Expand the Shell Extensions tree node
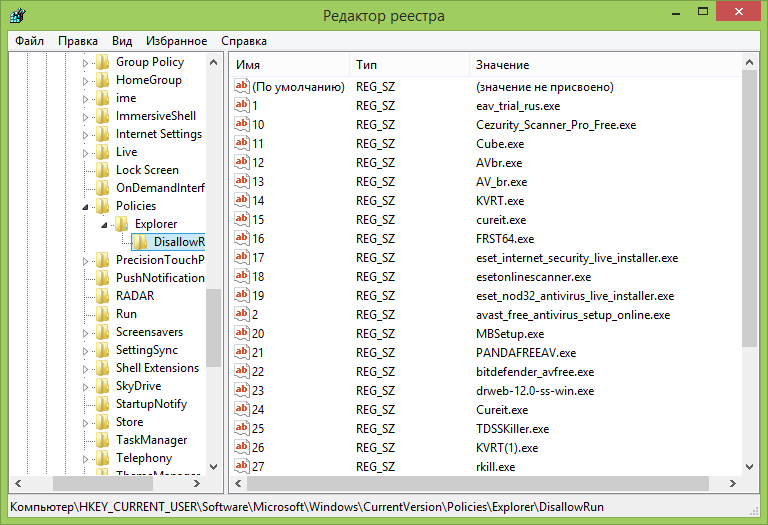The height and width of the screenshot is (525, 768). [x=85, y=369]
